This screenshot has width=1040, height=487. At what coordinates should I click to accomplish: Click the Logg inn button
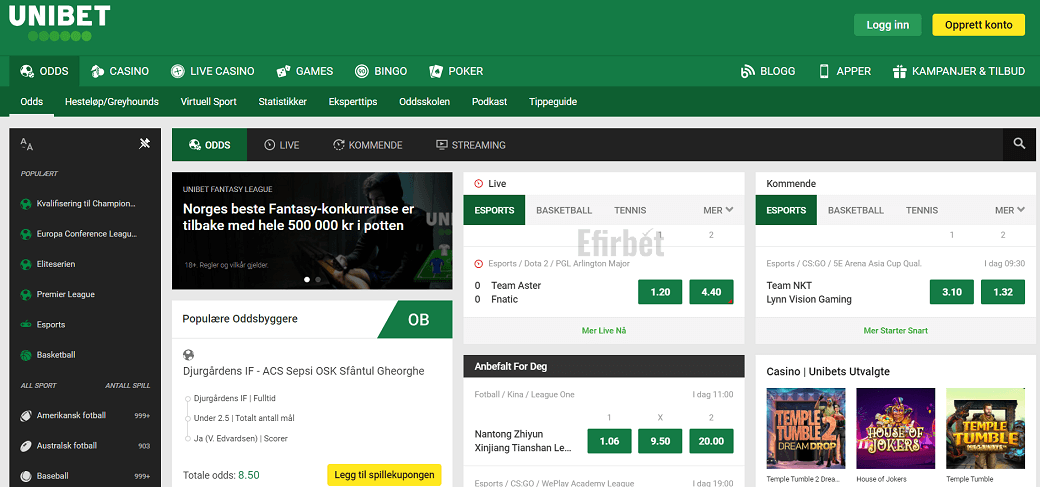tap(887, 25)
